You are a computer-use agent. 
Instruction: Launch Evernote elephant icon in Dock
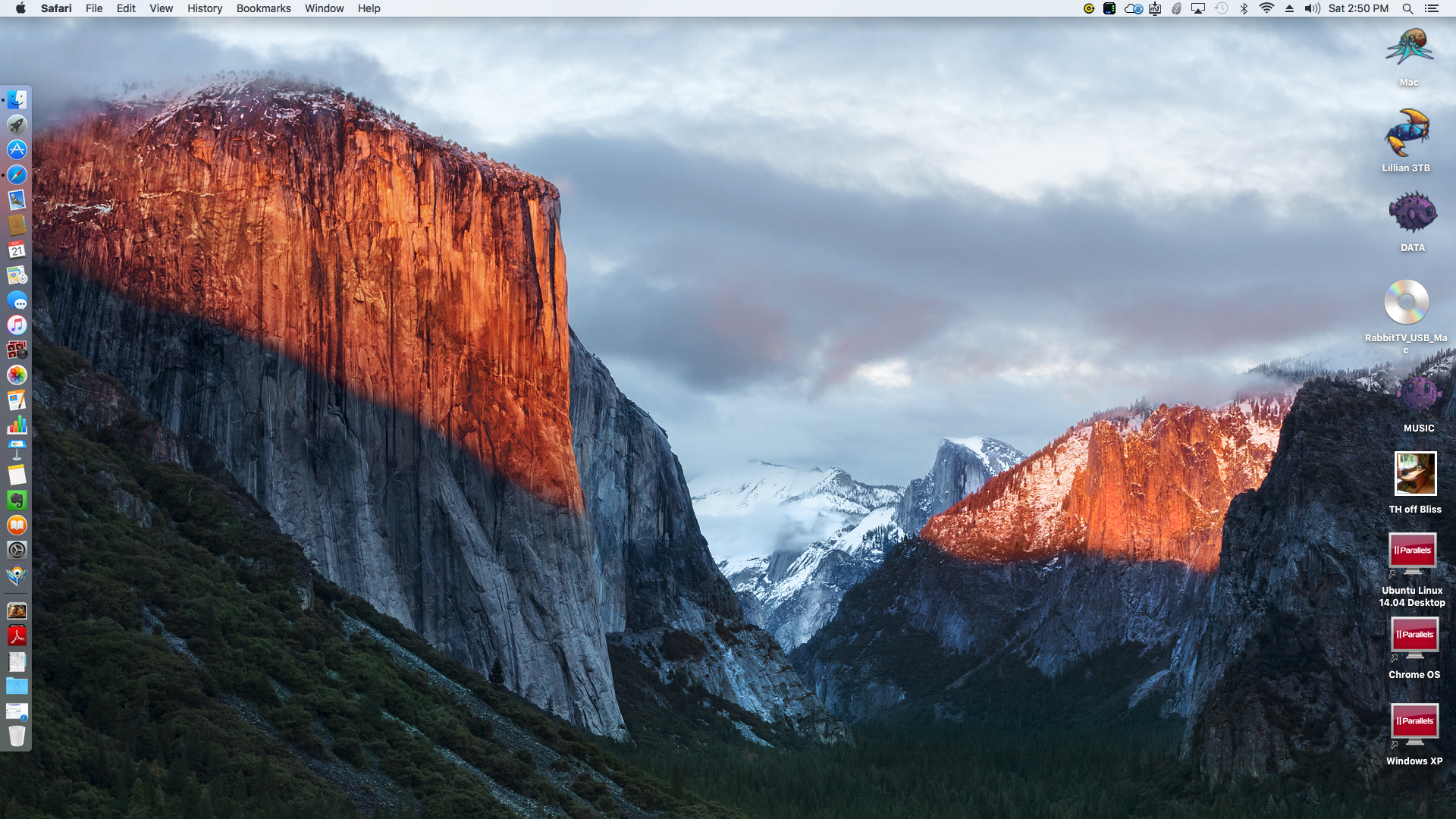pyautogui.click(x=17, y=500)
